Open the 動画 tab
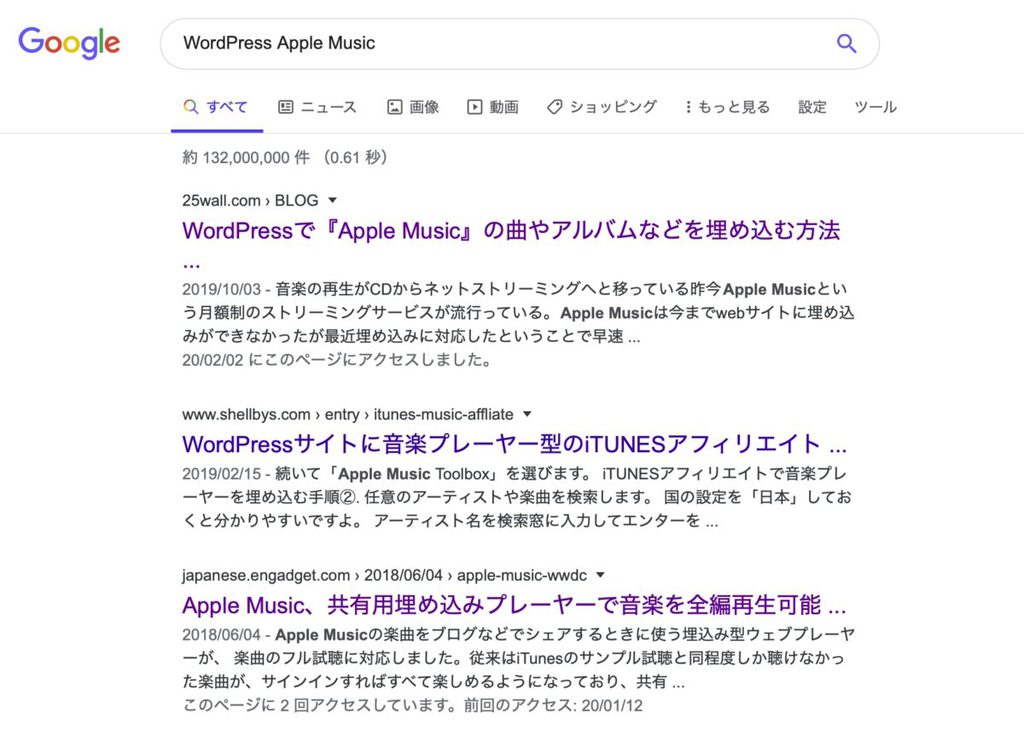The height and width of the screenshot is (737, 1024). (x=492, y=107)
